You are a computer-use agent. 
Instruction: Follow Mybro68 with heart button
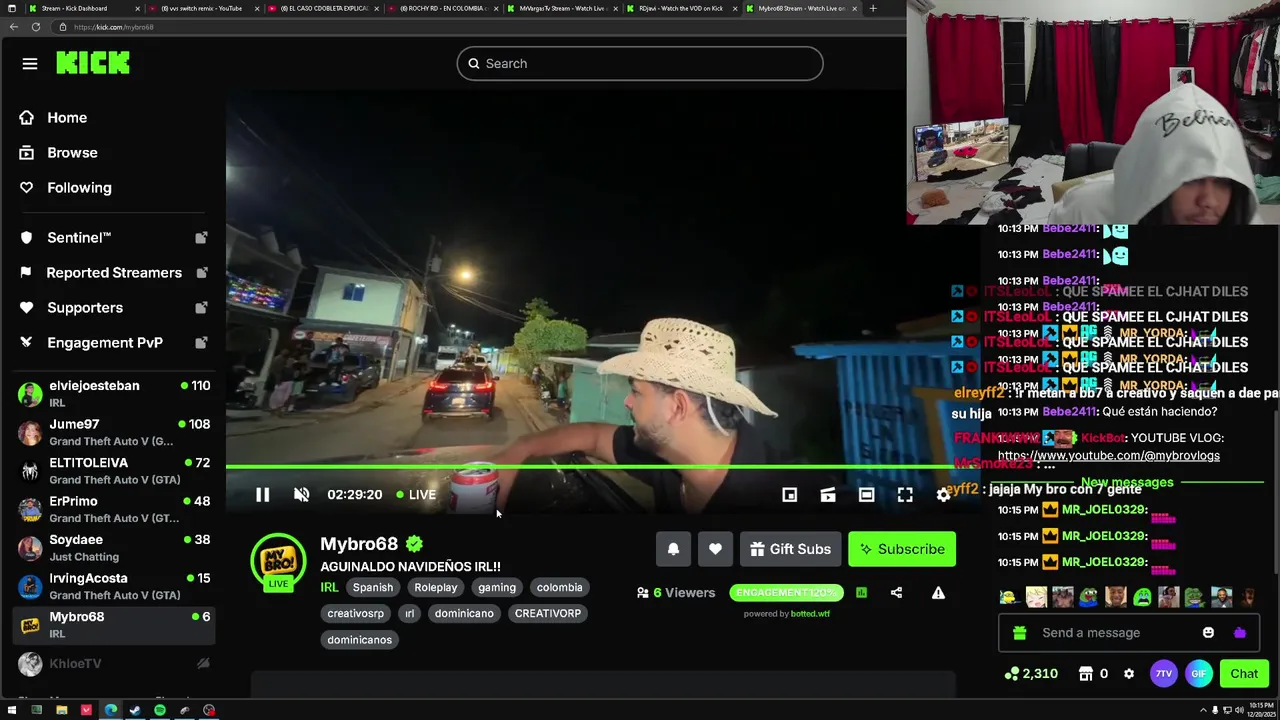[x=715, y=549]
